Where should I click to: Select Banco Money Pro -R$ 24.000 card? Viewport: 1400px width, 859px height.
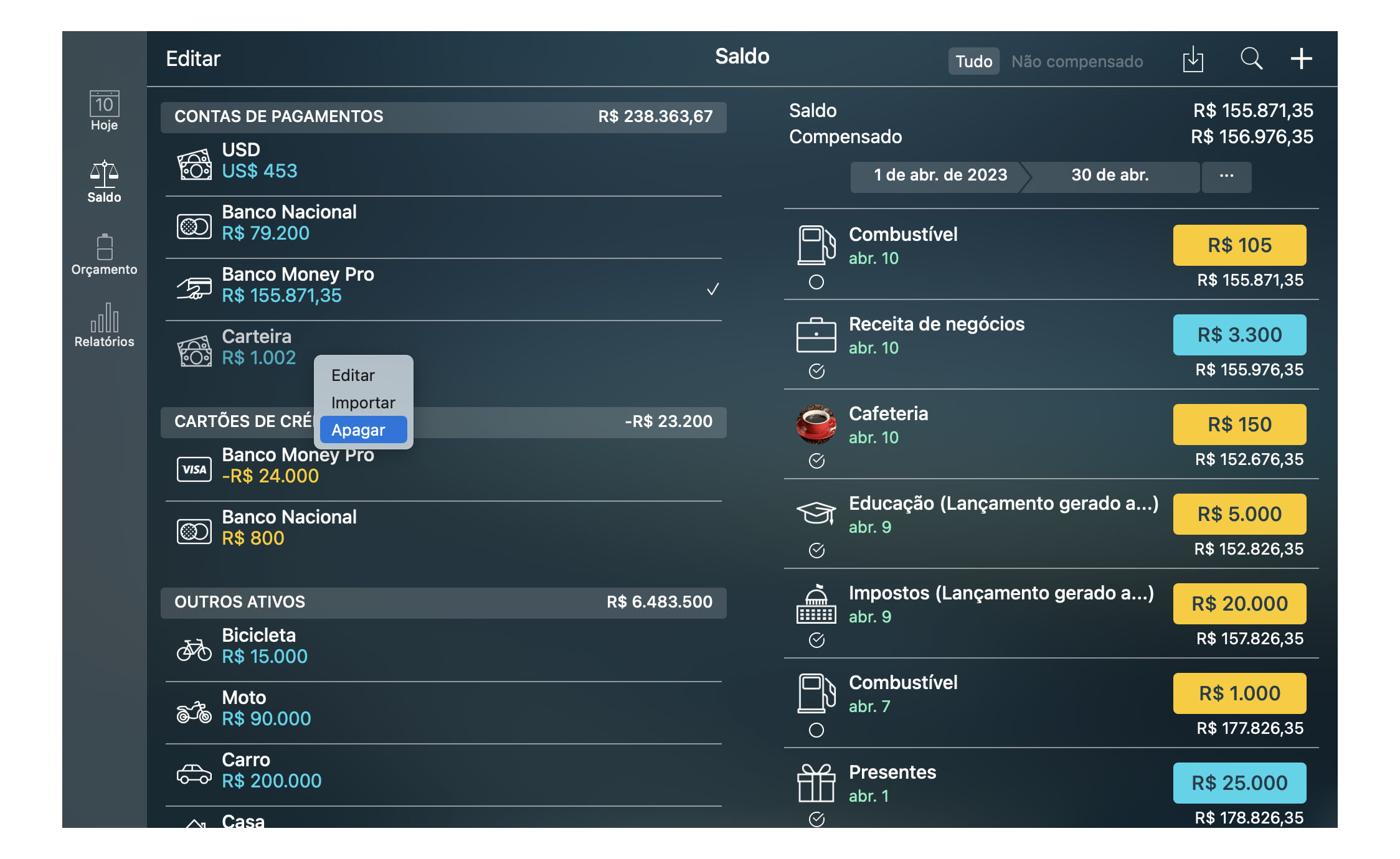pos(443,470)
